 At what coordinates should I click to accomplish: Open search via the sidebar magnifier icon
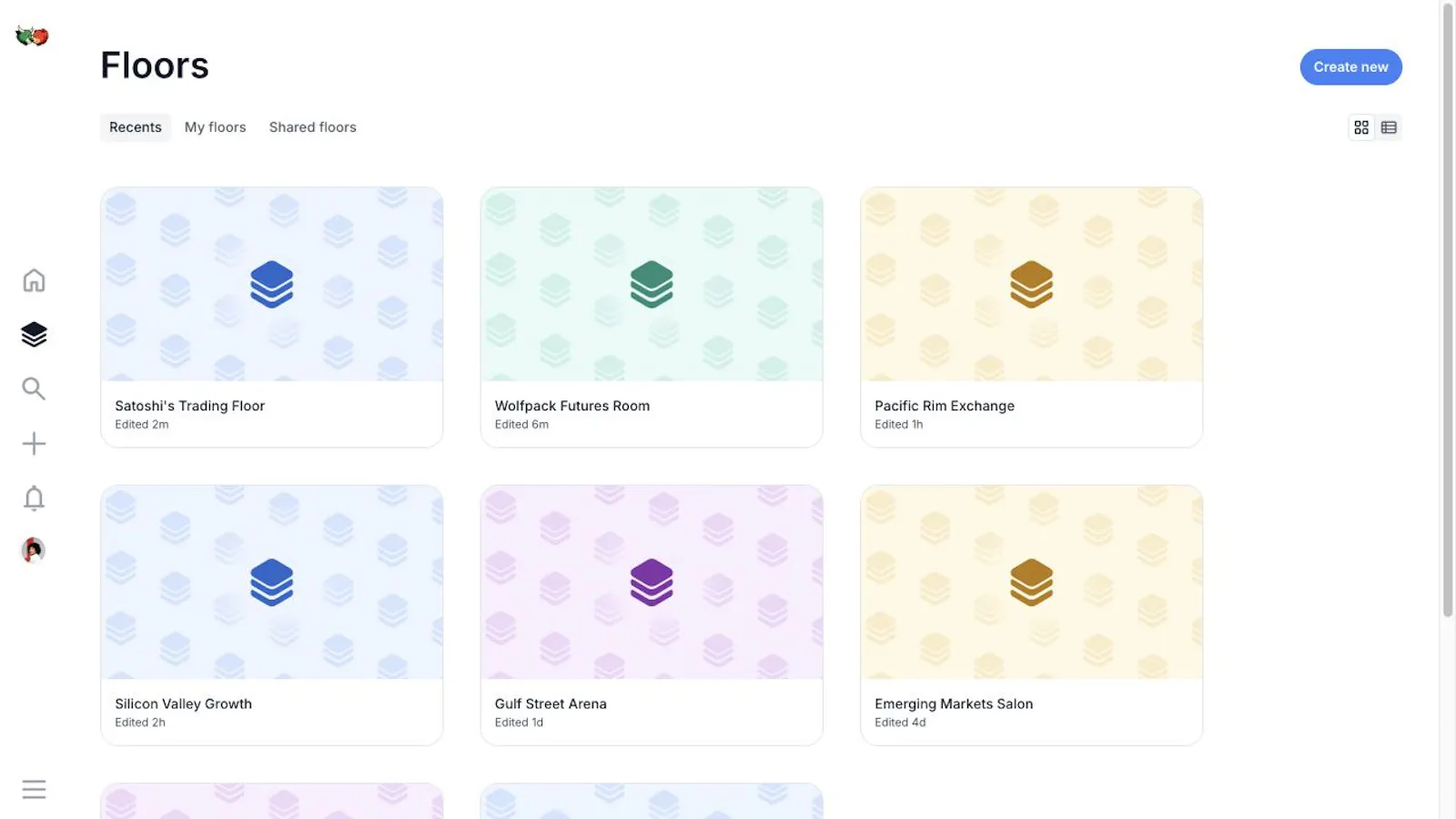(x=34, y=389)
